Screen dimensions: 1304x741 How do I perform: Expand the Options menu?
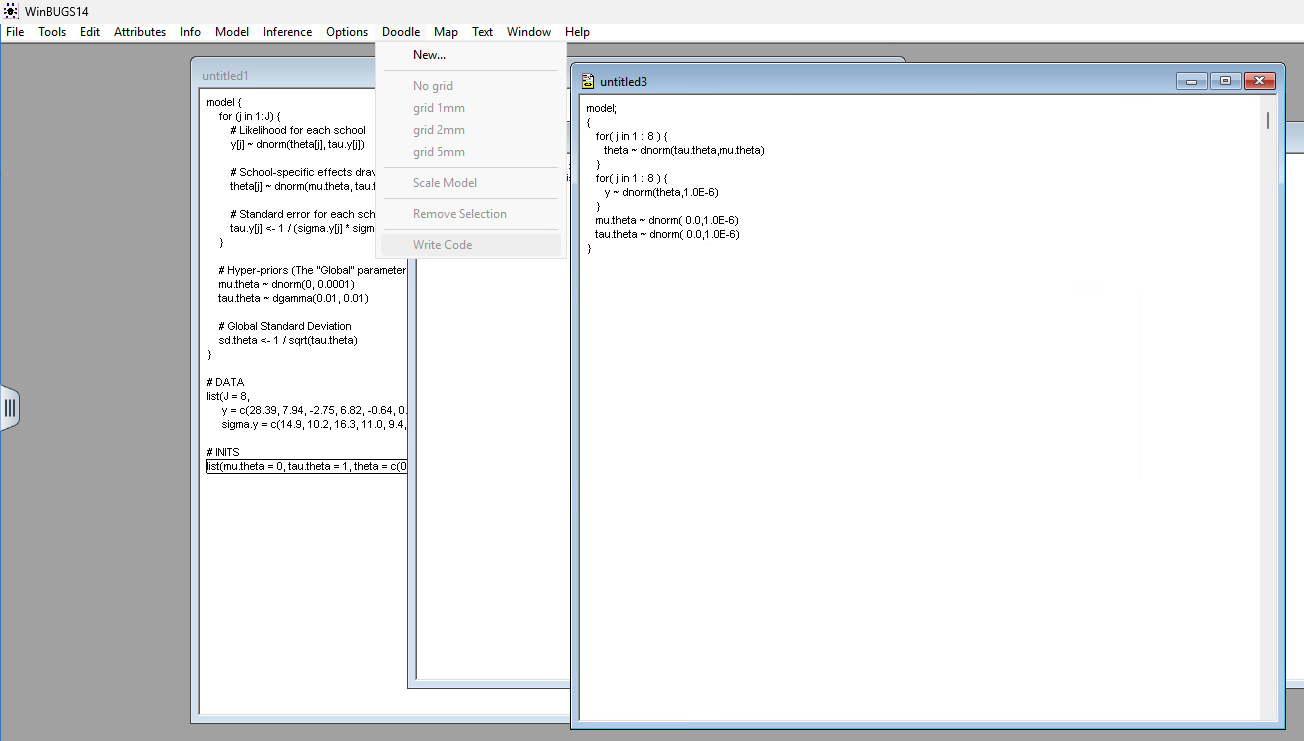coord(347,32)
